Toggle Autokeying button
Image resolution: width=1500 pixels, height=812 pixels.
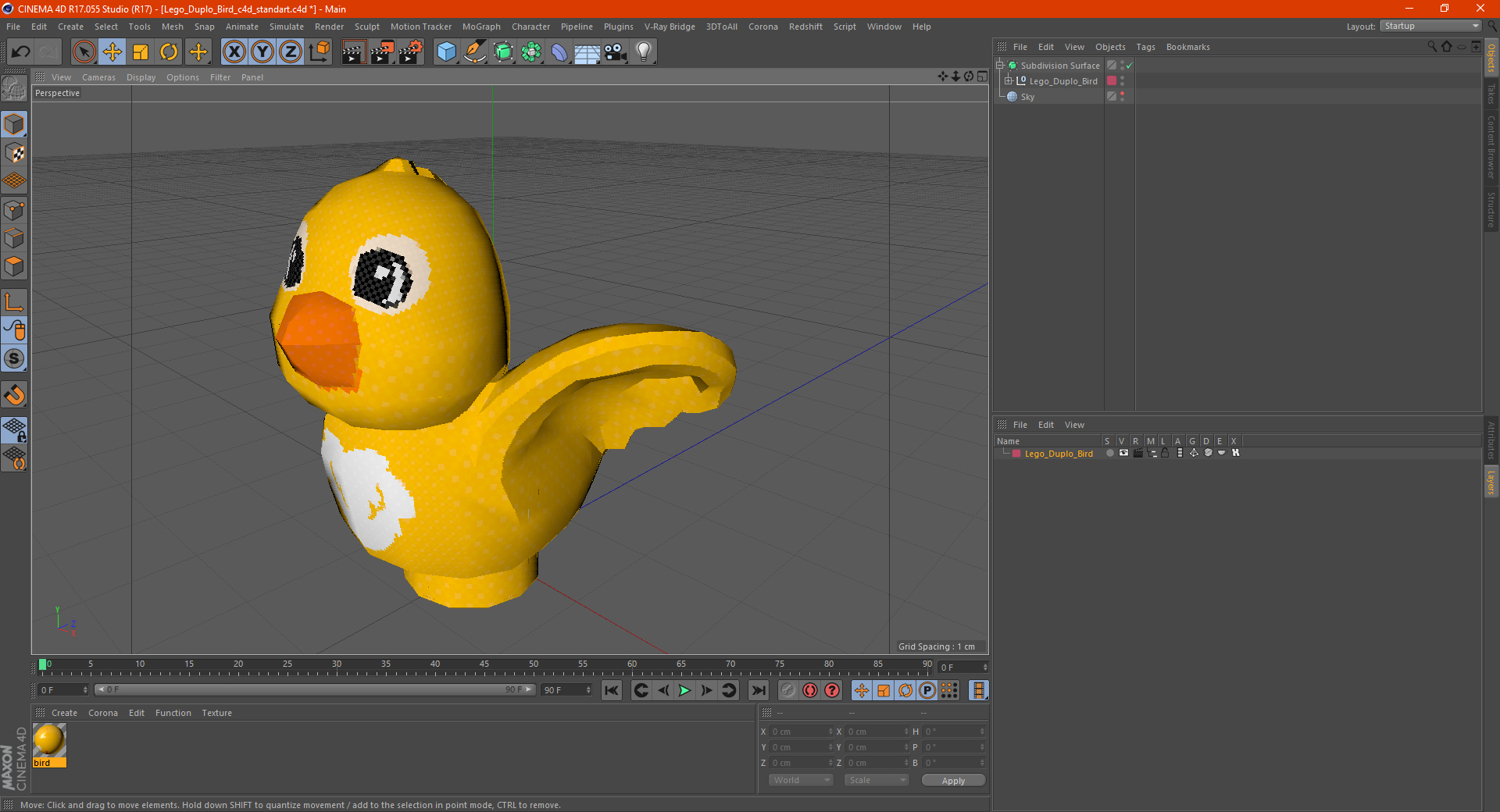pyautogui.click(x=810, y=690)
